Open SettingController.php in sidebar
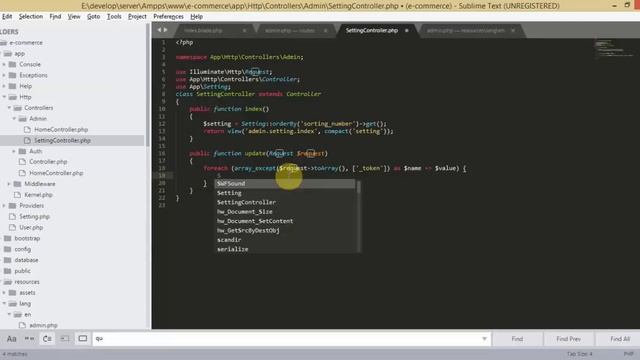The image size is (640, 360). tap(62, 140)
